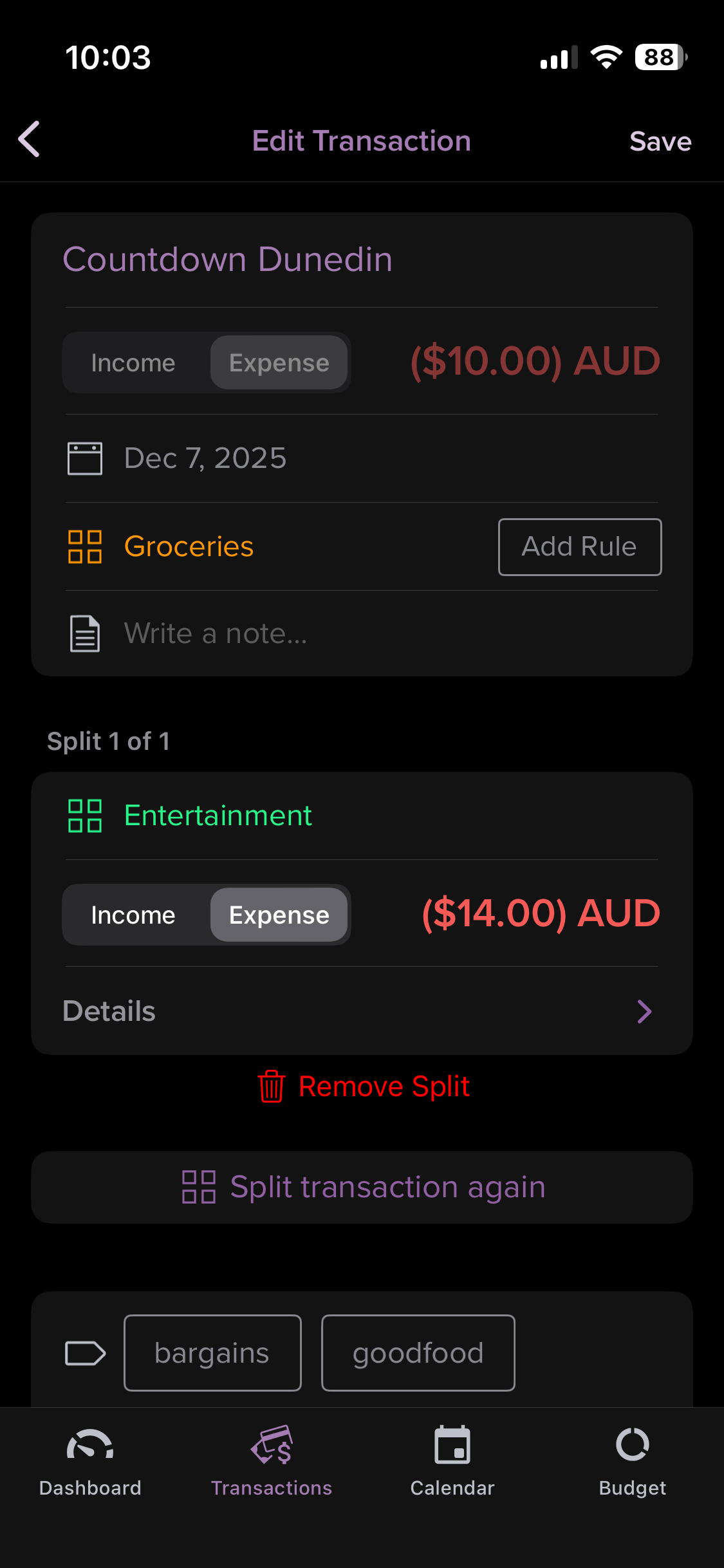Tap the orange Groceries category grid icon

click(x=85, y=547)
